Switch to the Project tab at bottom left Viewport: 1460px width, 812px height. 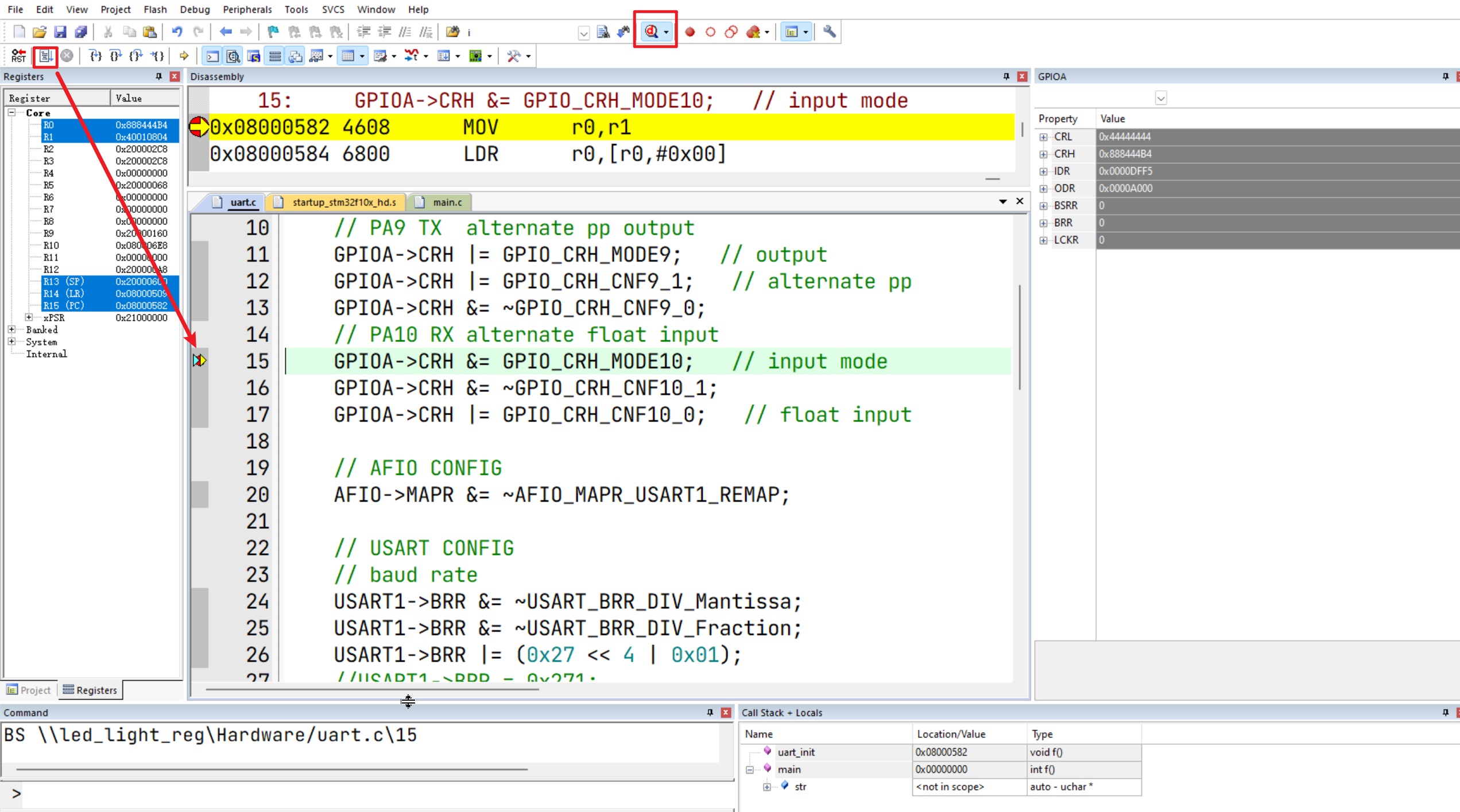(29, 690)
